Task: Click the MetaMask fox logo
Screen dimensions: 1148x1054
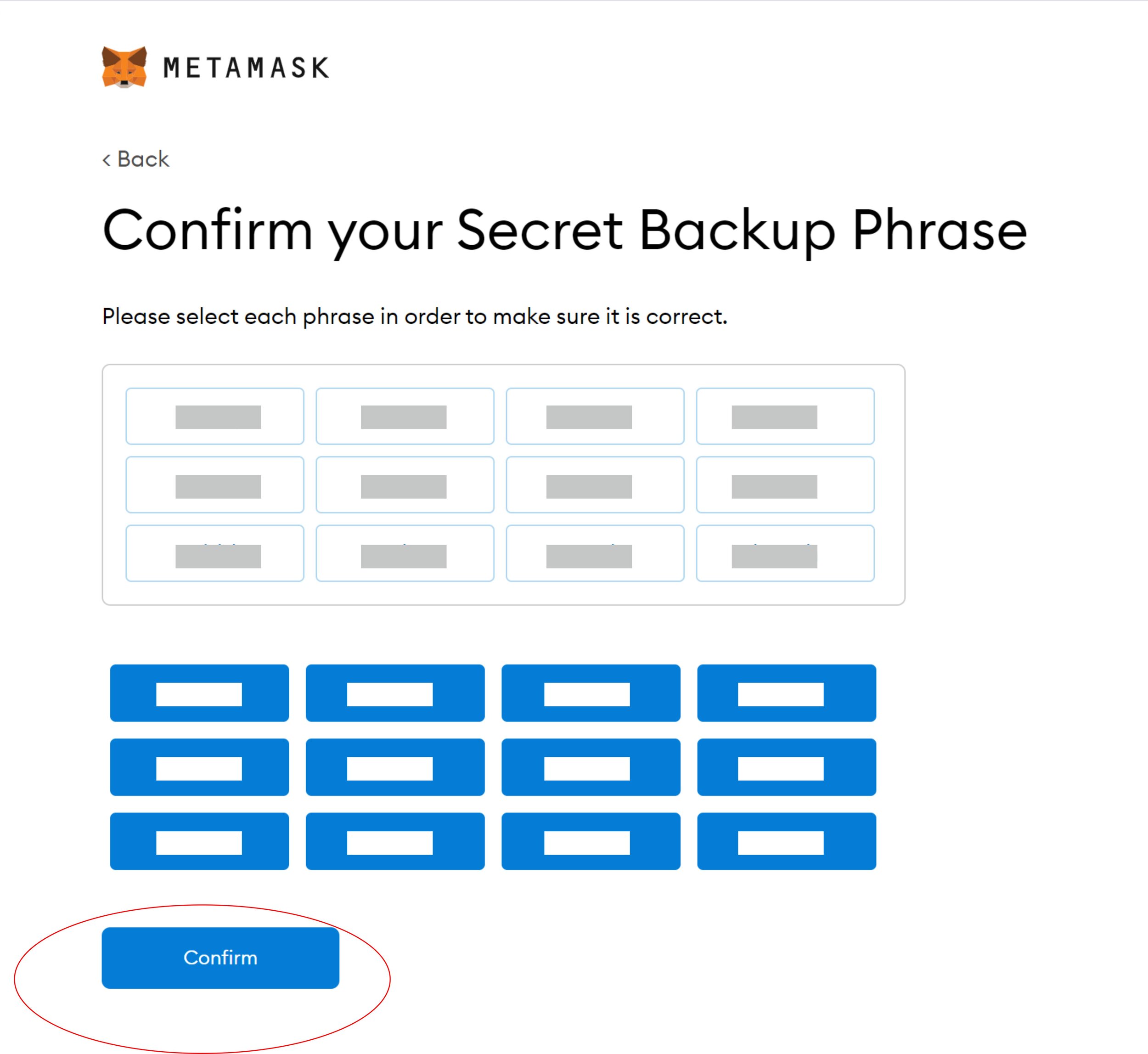Action: point(124,68)
